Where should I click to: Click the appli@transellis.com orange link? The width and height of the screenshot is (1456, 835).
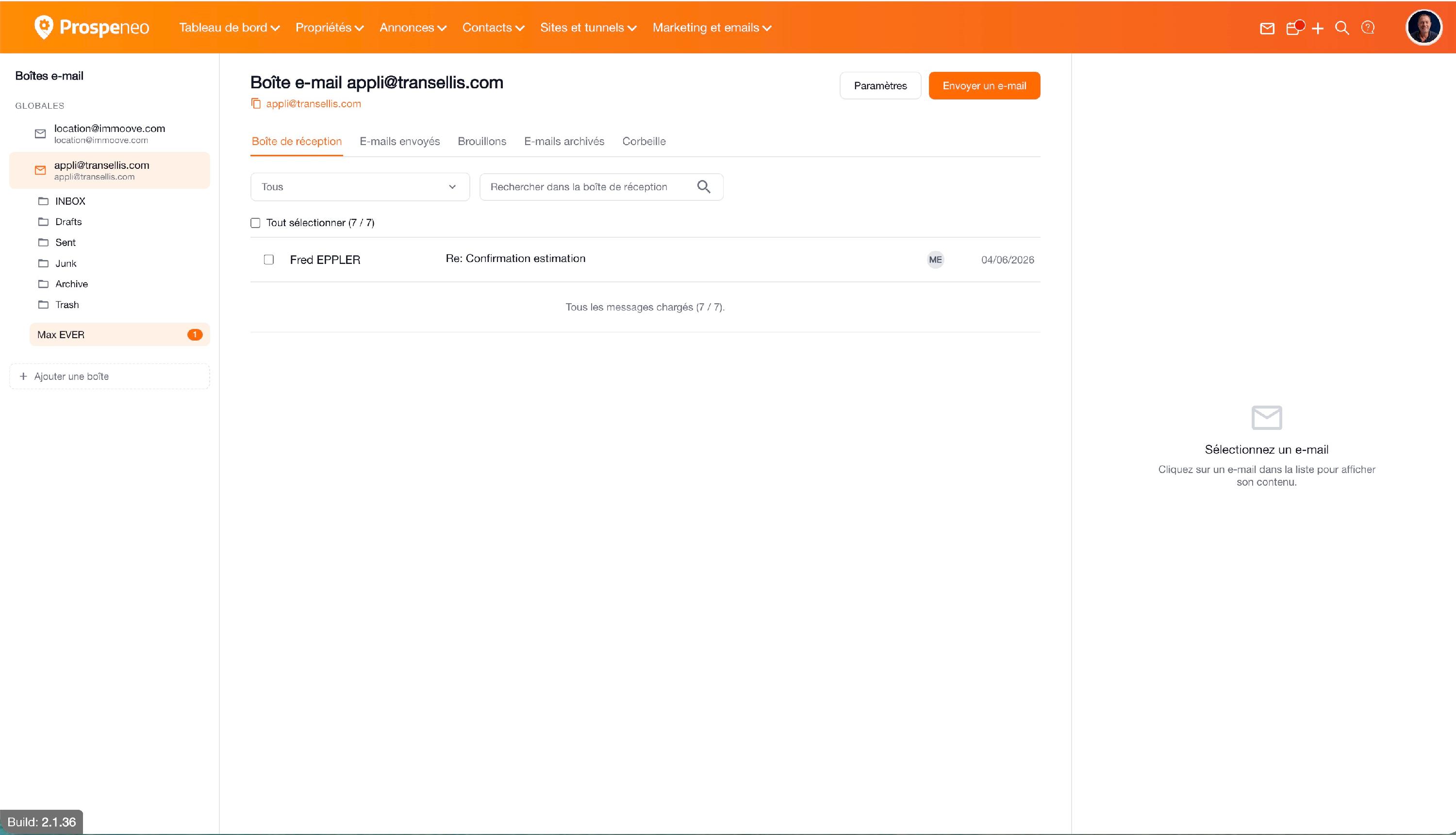pos(313,104)
